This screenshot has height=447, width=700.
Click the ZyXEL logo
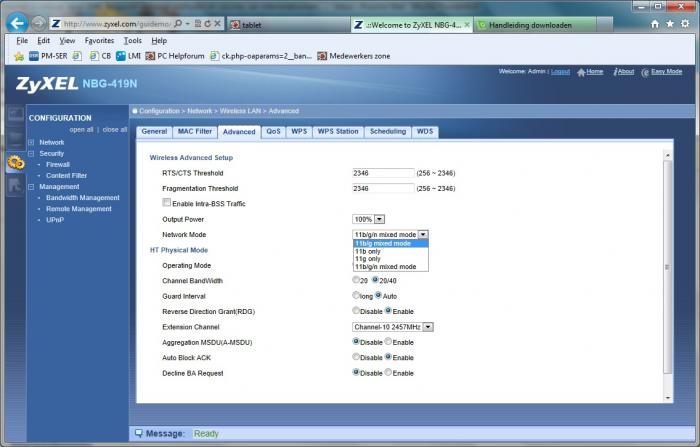click(x=47, y=84)
